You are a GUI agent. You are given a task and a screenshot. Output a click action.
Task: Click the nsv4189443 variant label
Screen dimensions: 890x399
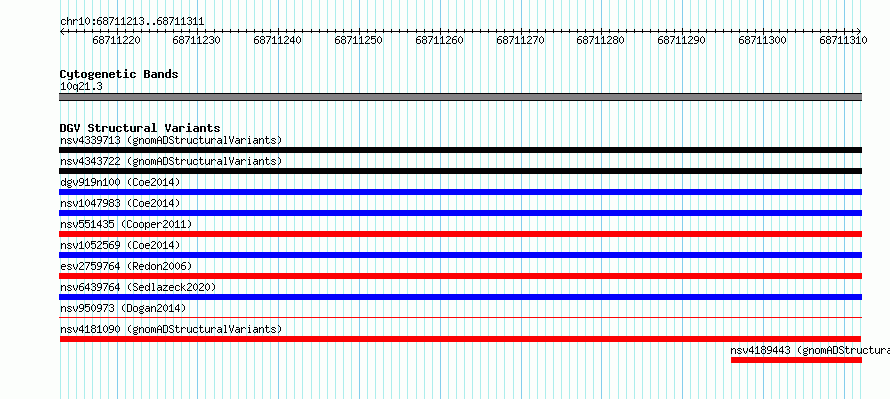pyautogui.click(x=810, y=350)
